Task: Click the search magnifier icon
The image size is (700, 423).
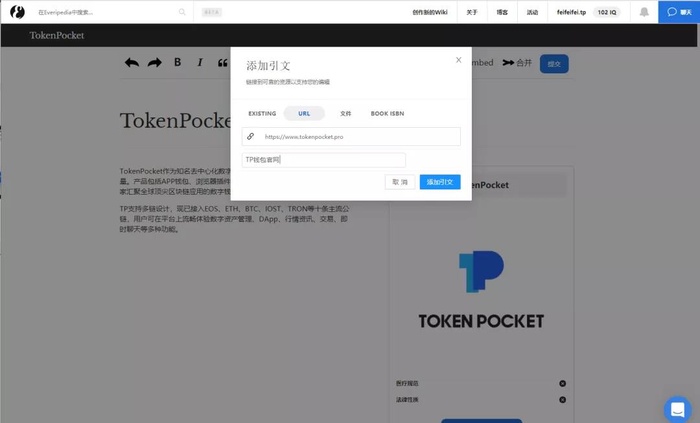Action: pyautogui.click(x=182, y=12)
